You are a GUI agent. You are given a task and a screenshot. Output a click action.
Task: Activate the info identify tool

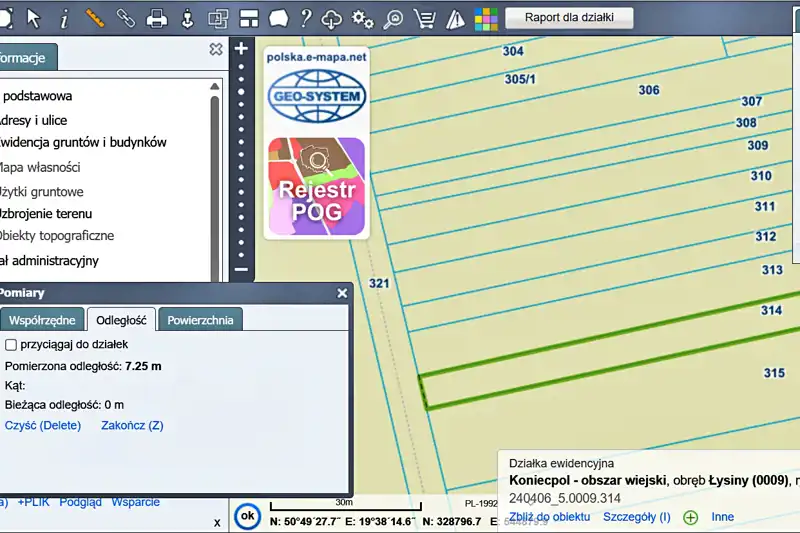pyautogui.click(x=65, y=18)
